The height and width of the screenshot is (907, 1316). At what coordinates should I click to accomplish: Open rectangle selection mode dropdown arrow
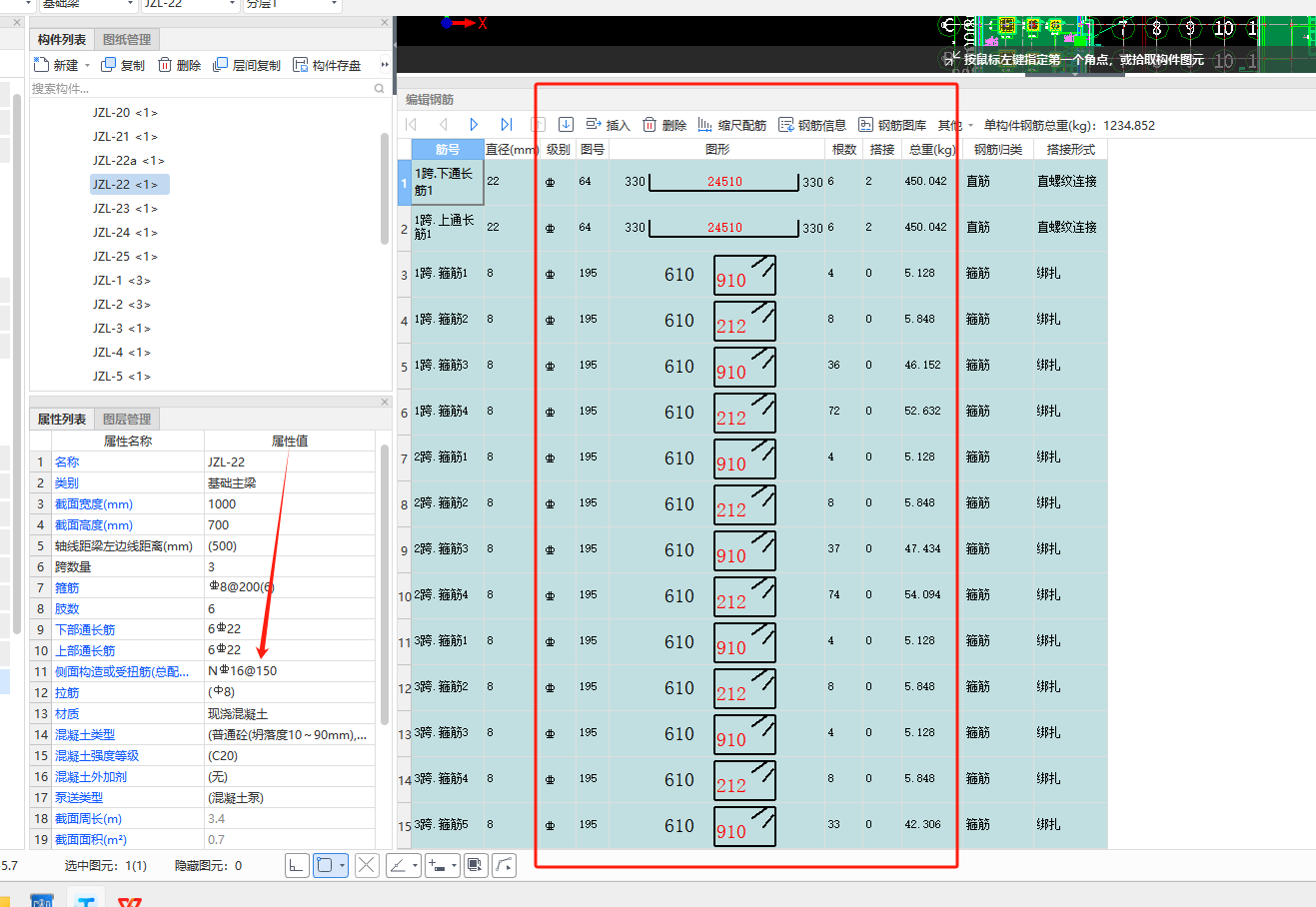343,865
